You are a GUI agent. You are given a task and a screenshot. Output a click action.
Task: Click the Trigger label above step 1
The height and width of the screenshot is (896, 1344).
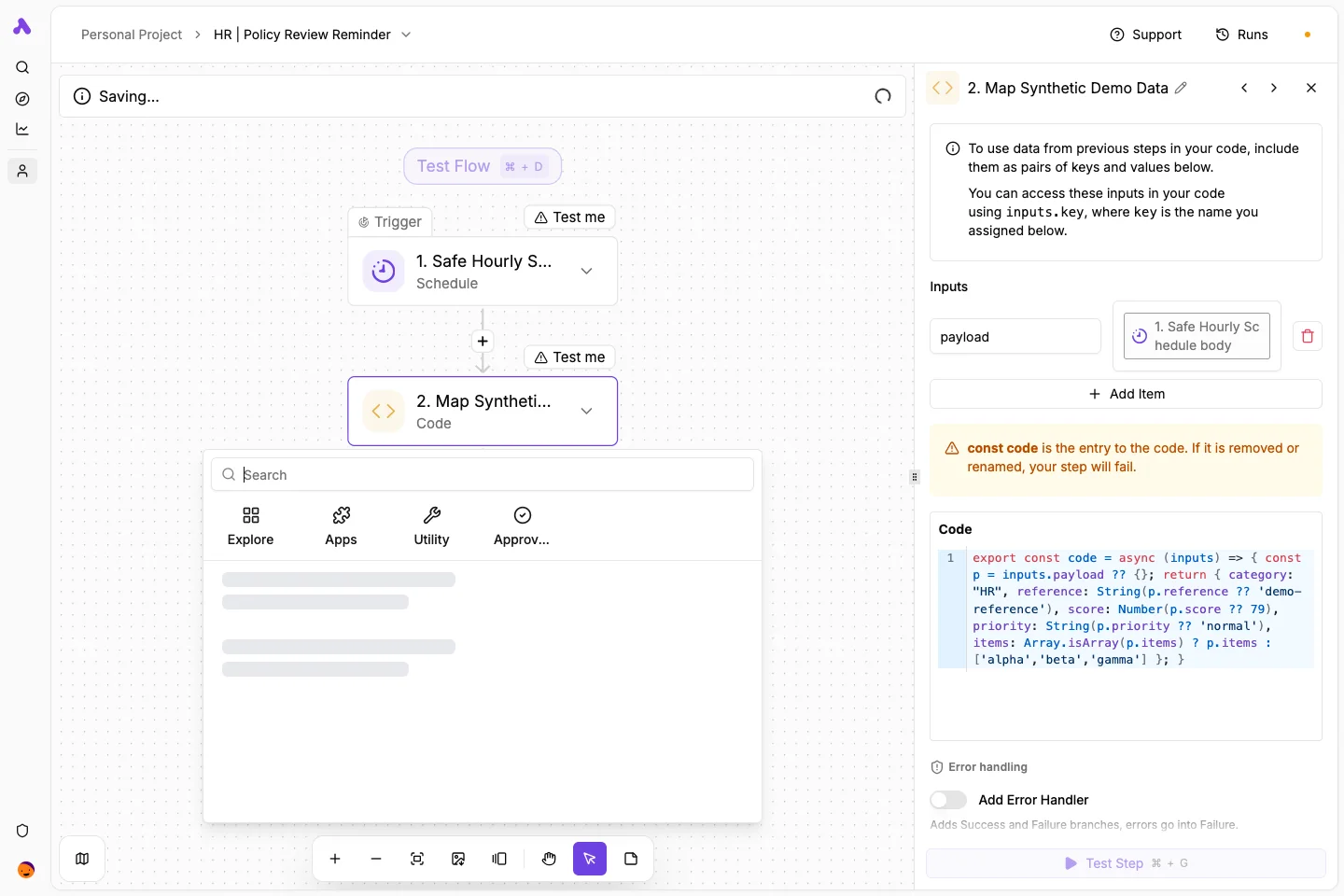tap(390, 222)
